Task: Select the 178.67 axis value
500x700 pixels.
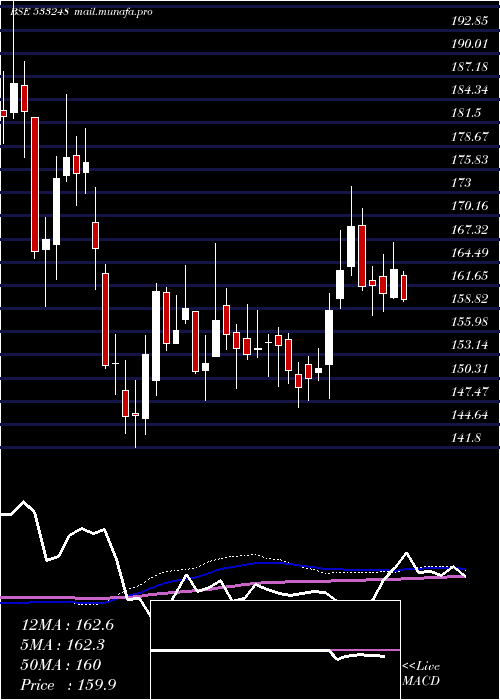Action: [469, 136]
